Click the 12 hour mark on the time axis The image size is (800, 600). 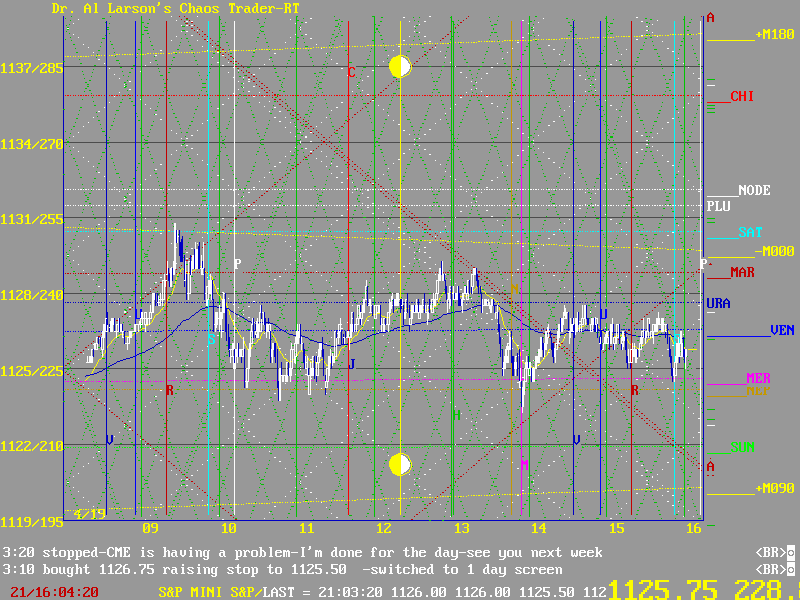384,528
